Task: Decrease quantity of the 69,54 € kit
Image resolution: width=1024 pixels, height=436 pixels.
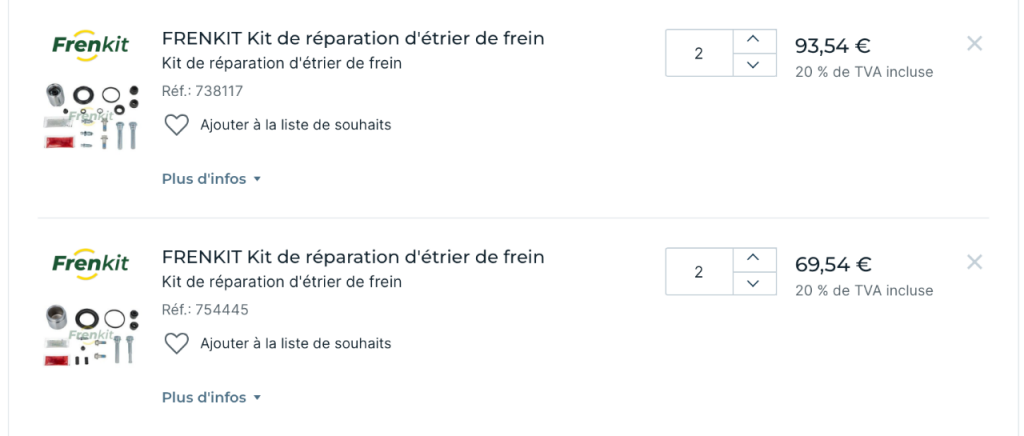Action: 754,283
